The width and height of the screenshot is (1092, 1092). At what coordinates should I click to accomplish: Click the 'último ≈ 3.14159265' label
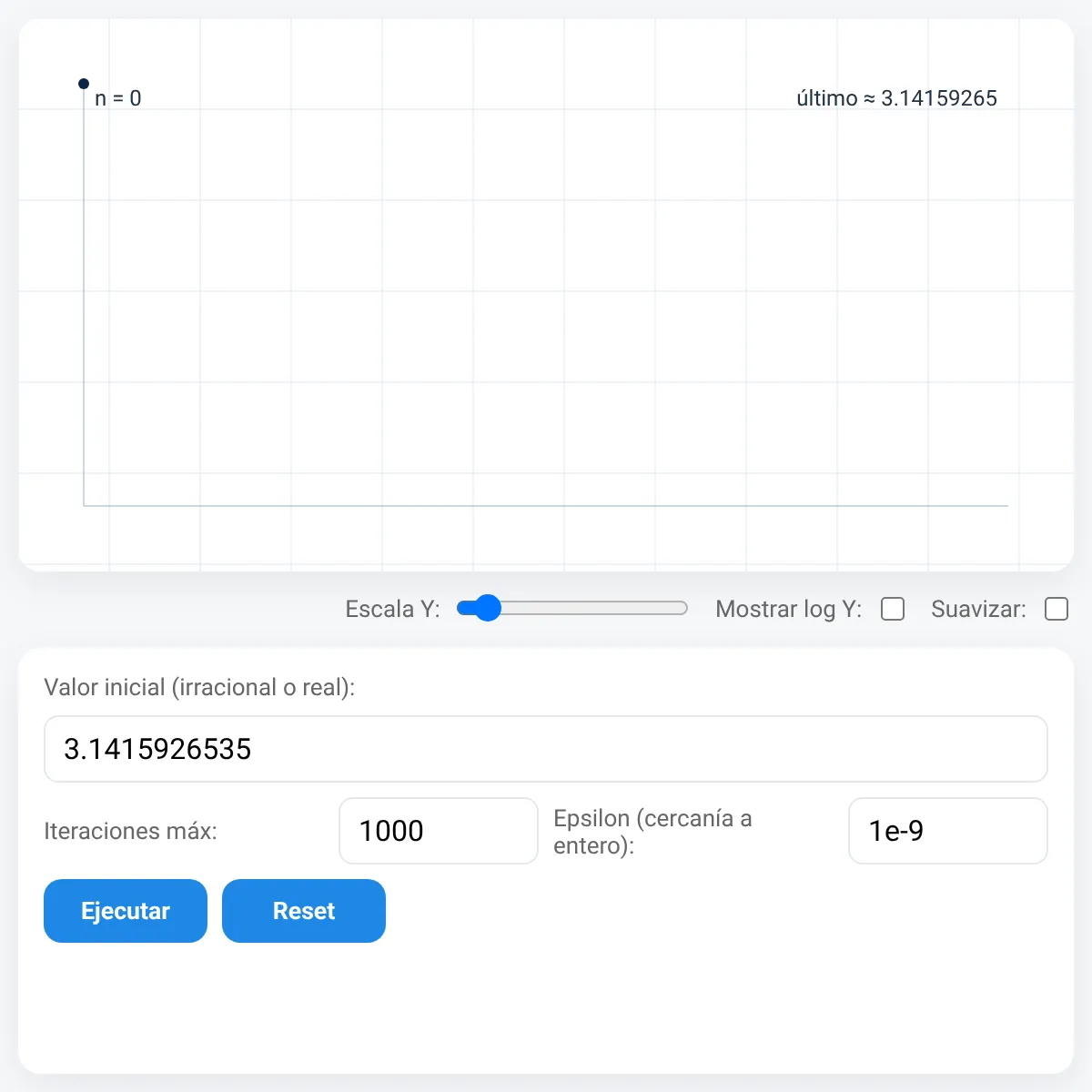pos(896,98)
